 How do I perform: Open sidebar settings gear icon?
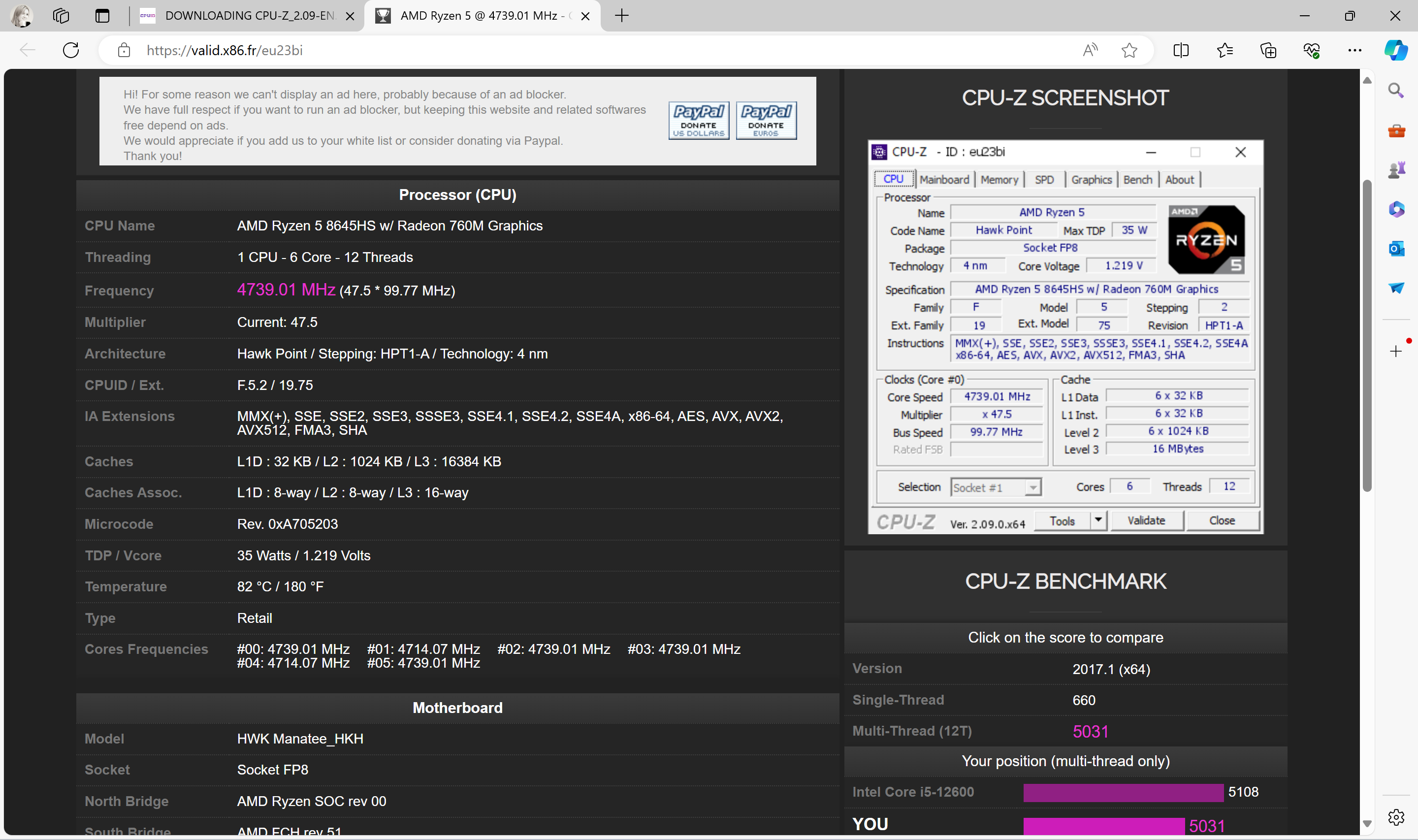(1395, 817)
